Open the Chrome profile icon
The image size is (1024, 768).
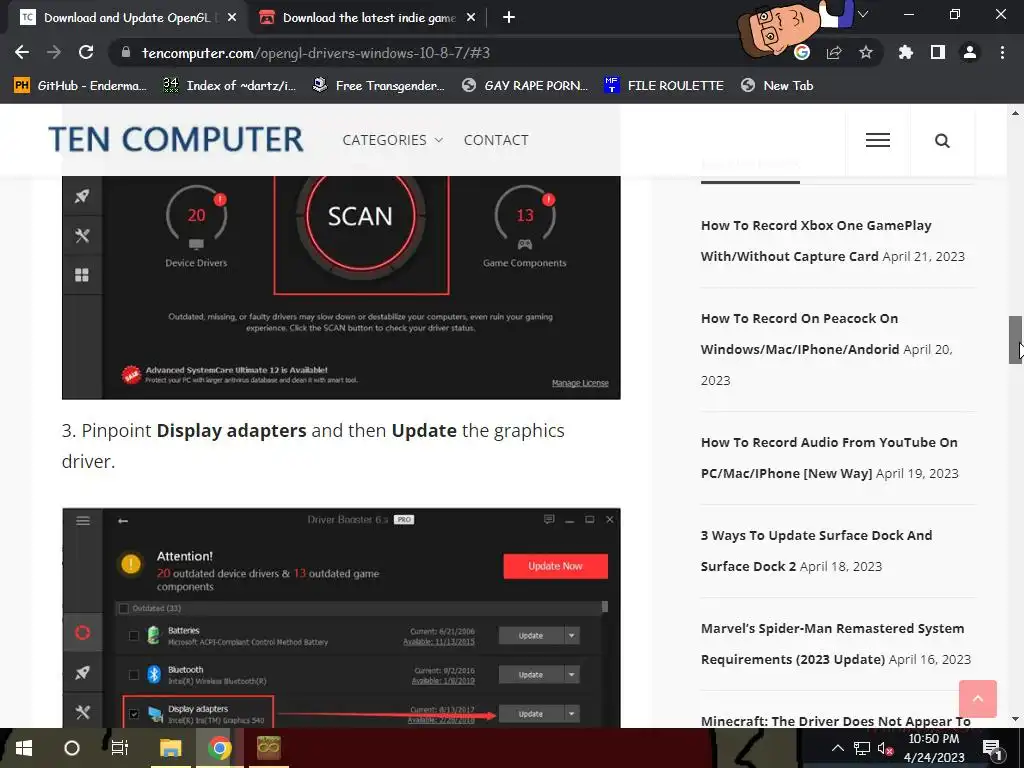(970, 52)
